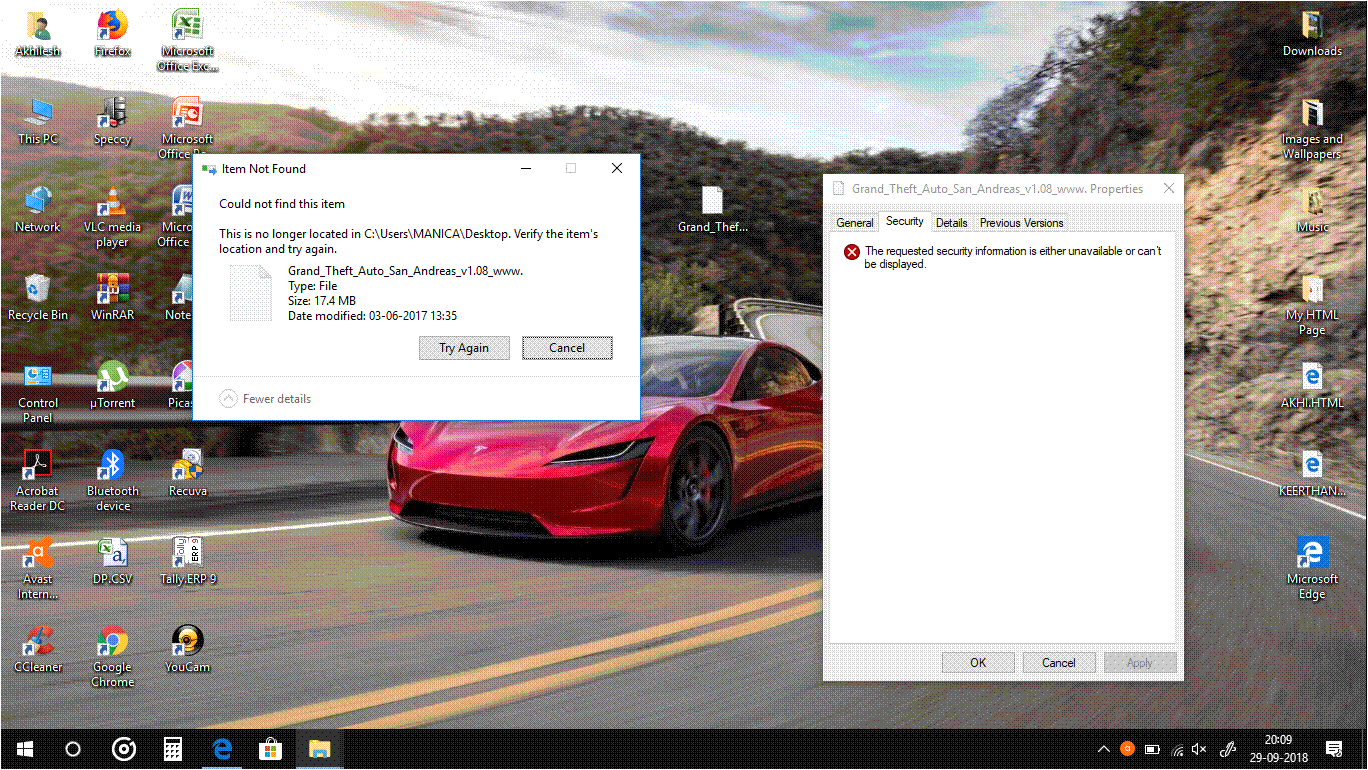Open the Groove Music taskbar icon

point(124,749)
